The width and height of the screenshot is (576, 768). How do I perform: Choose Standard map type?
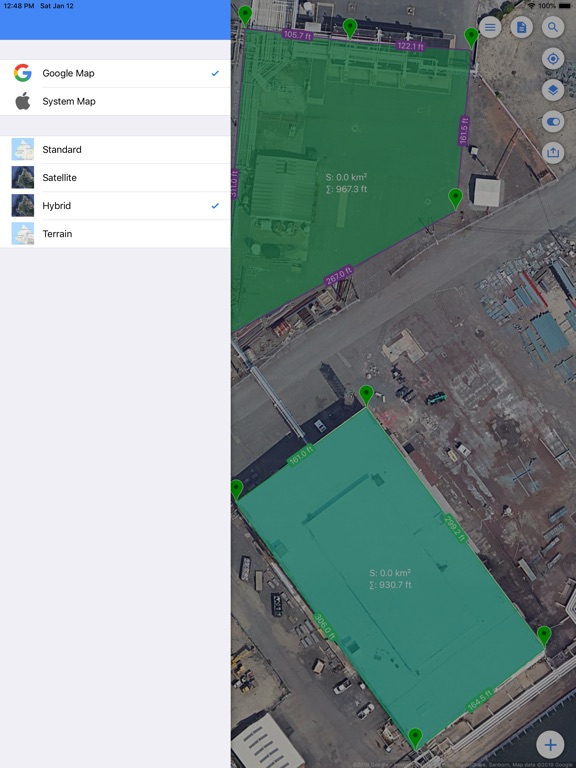tap(115, 149)
